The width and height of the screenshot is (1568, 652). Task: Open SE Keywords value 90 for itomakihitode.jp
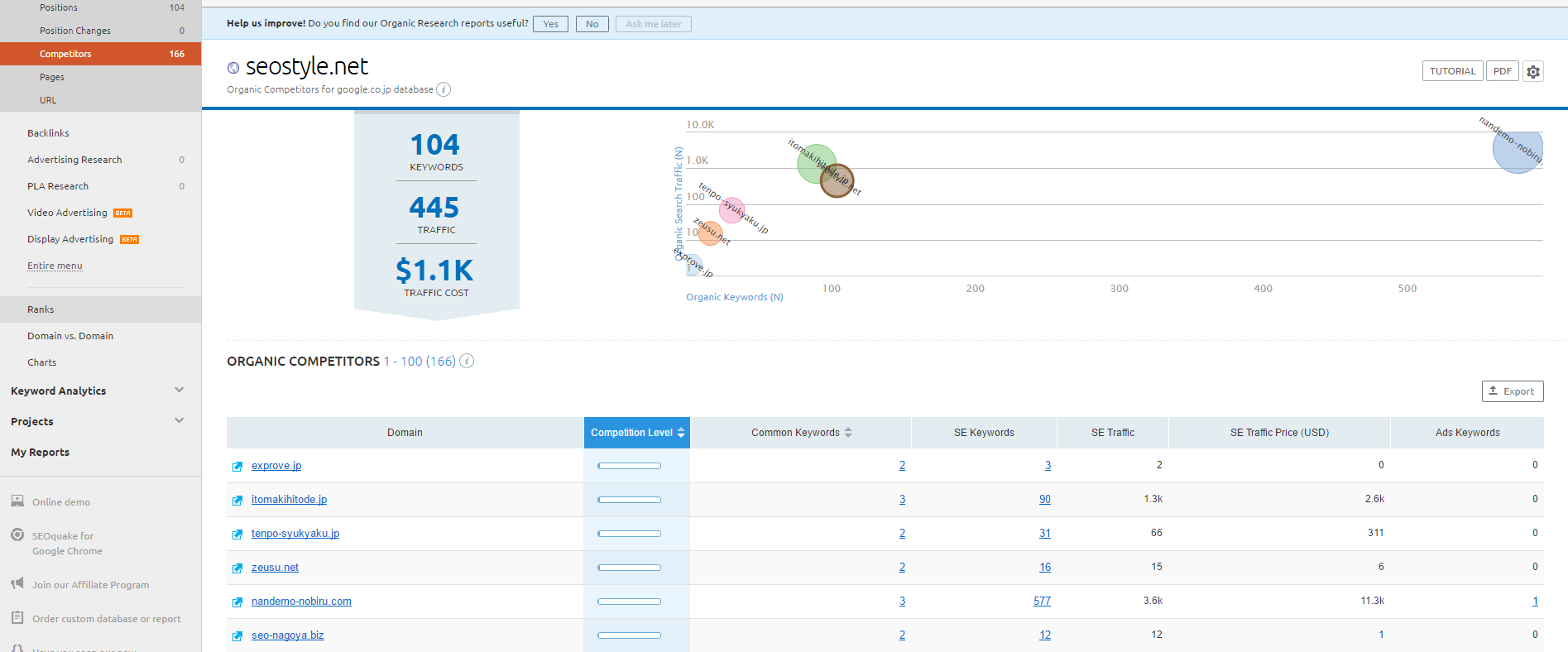[1045, 500]
